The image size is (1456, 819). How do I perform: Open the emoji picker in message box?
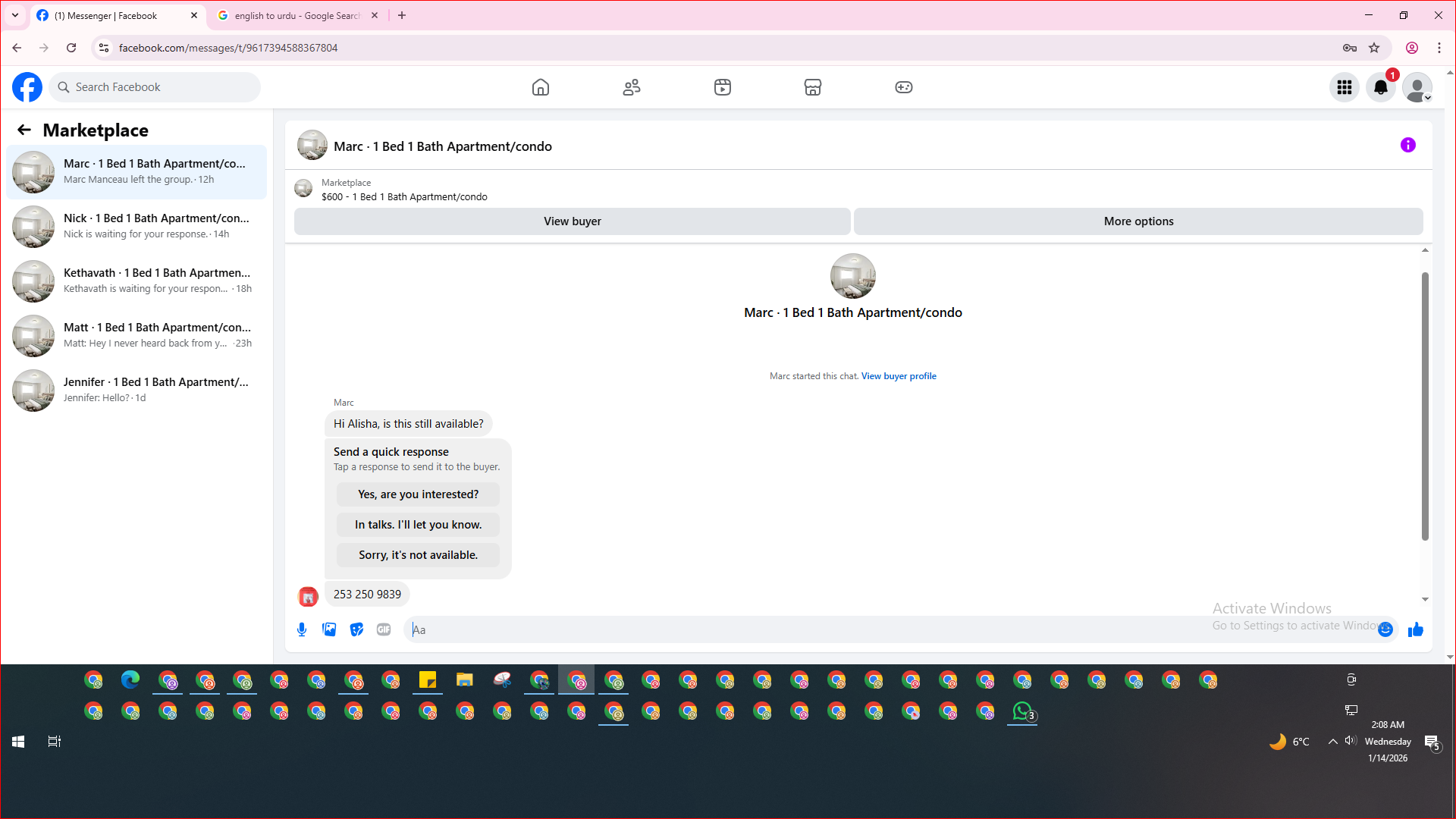1385,629
